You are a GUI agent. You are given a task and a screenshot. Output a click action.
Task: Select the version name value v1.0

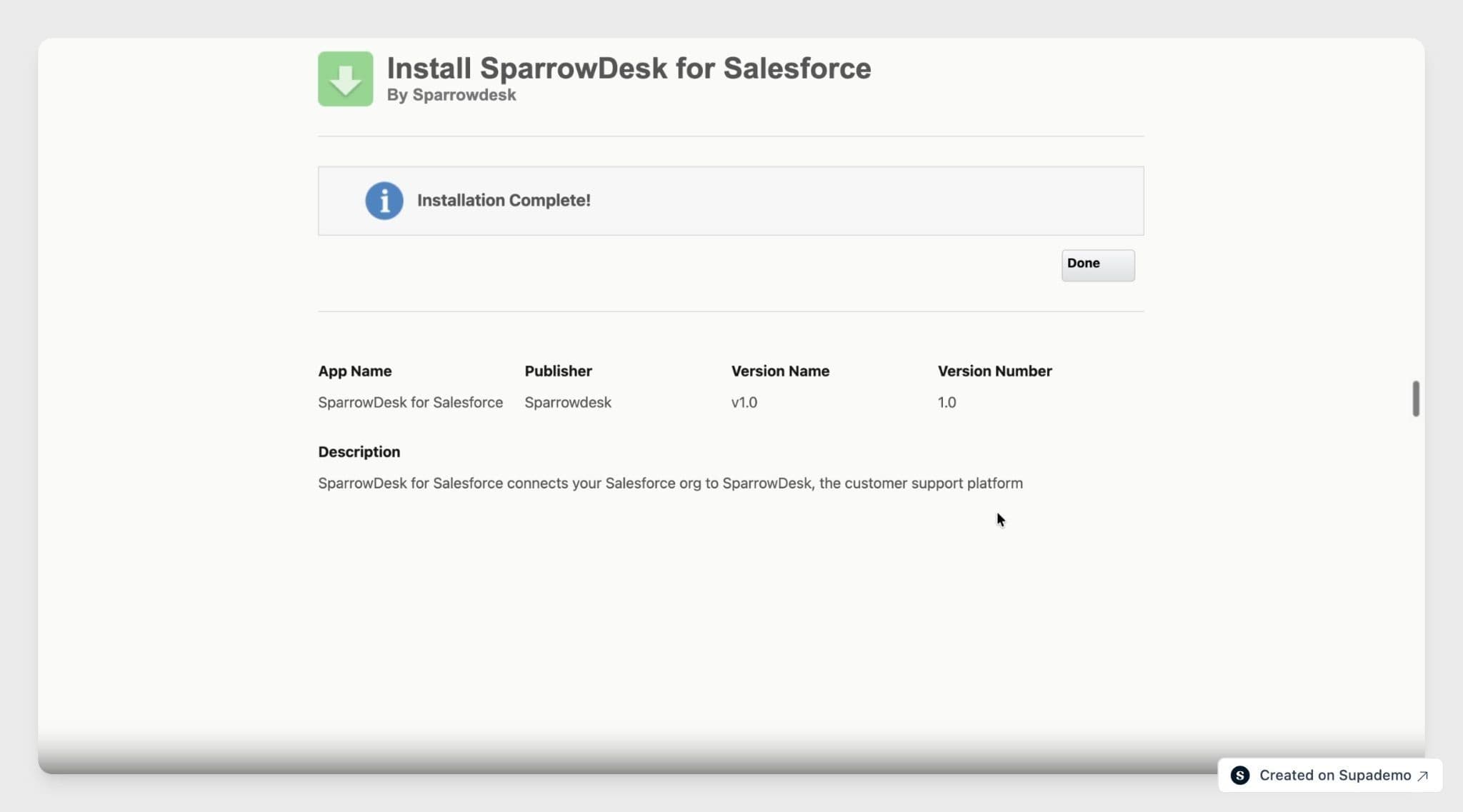pyautogui.click(x=744, y=403)
